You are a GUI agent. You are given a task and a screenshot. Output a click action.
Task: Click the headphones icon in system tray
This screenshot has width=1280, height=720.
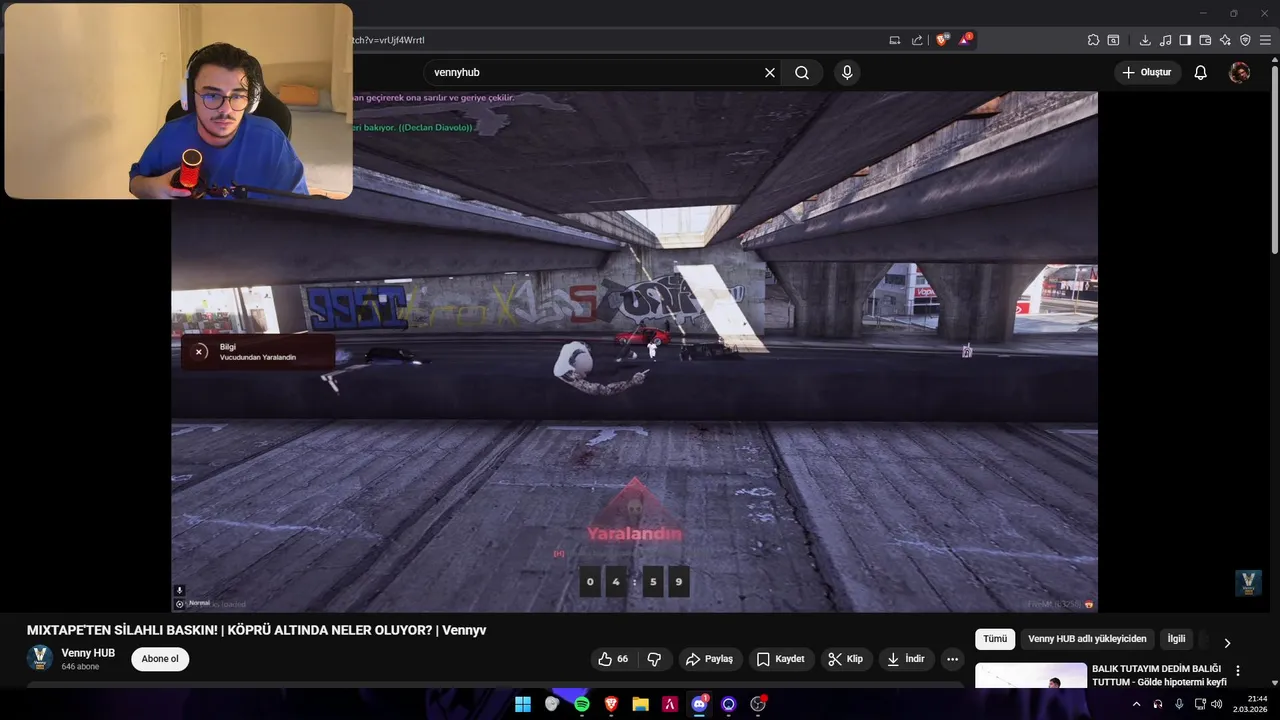pos(1158,704)
